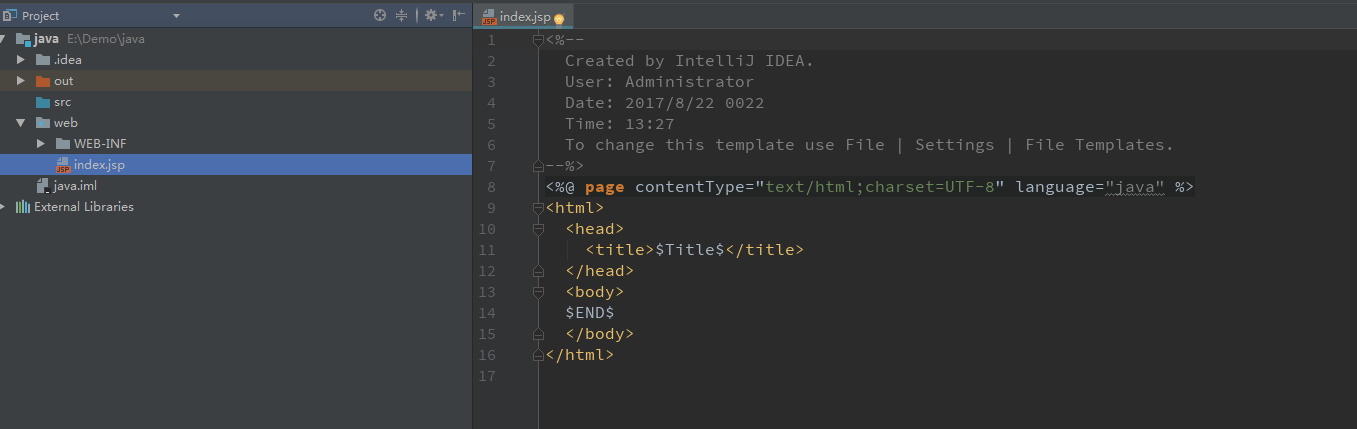Click the orange out folder icon

pyautogui.click(x=43, y=81)
